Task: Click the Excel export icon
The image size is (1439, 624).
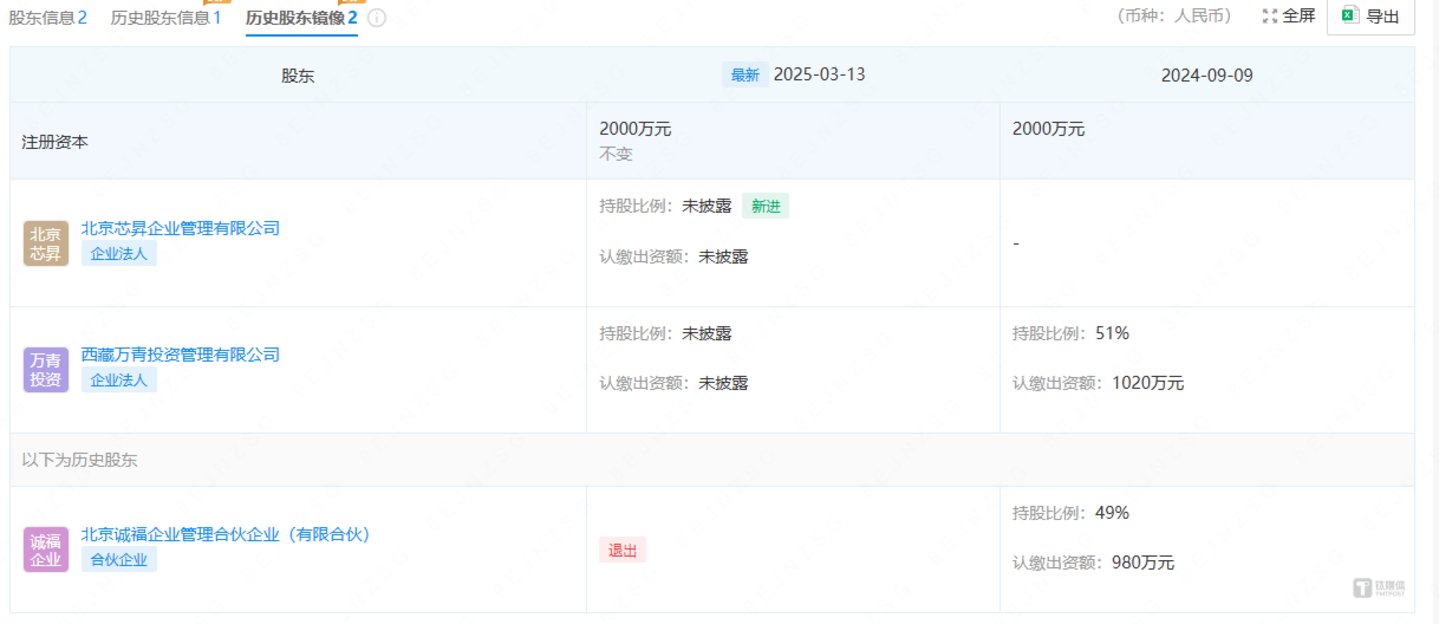Action: point(1350,16)
